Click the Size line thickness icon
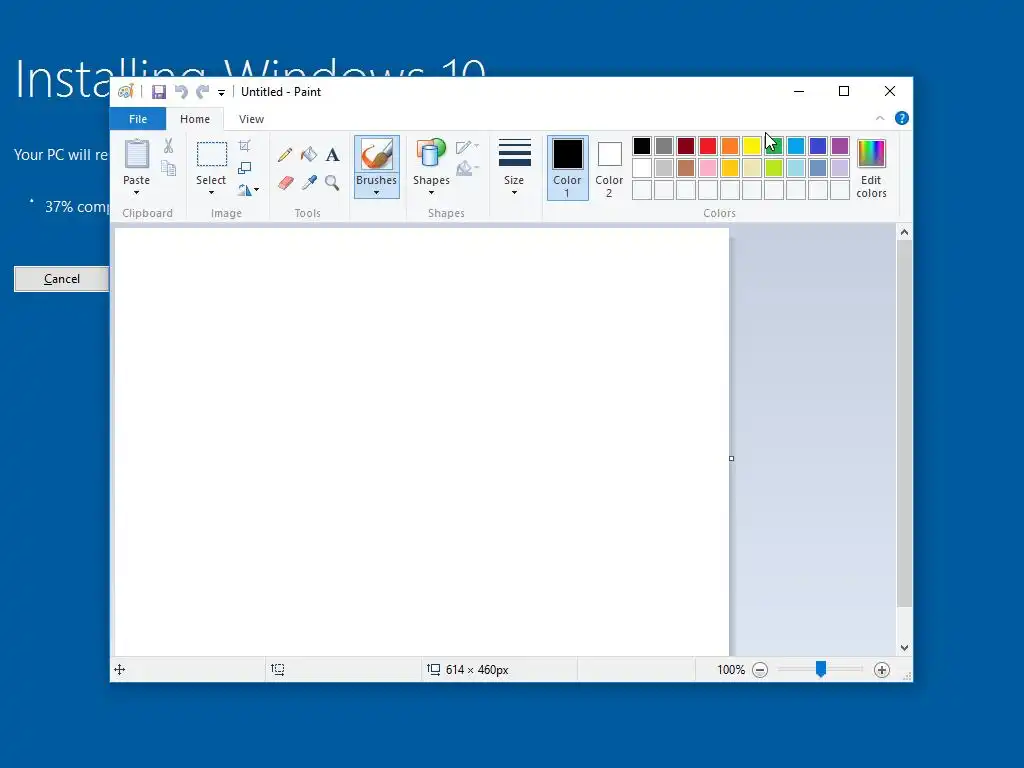The image size is (1024, 768). click(x=515, y=154)
